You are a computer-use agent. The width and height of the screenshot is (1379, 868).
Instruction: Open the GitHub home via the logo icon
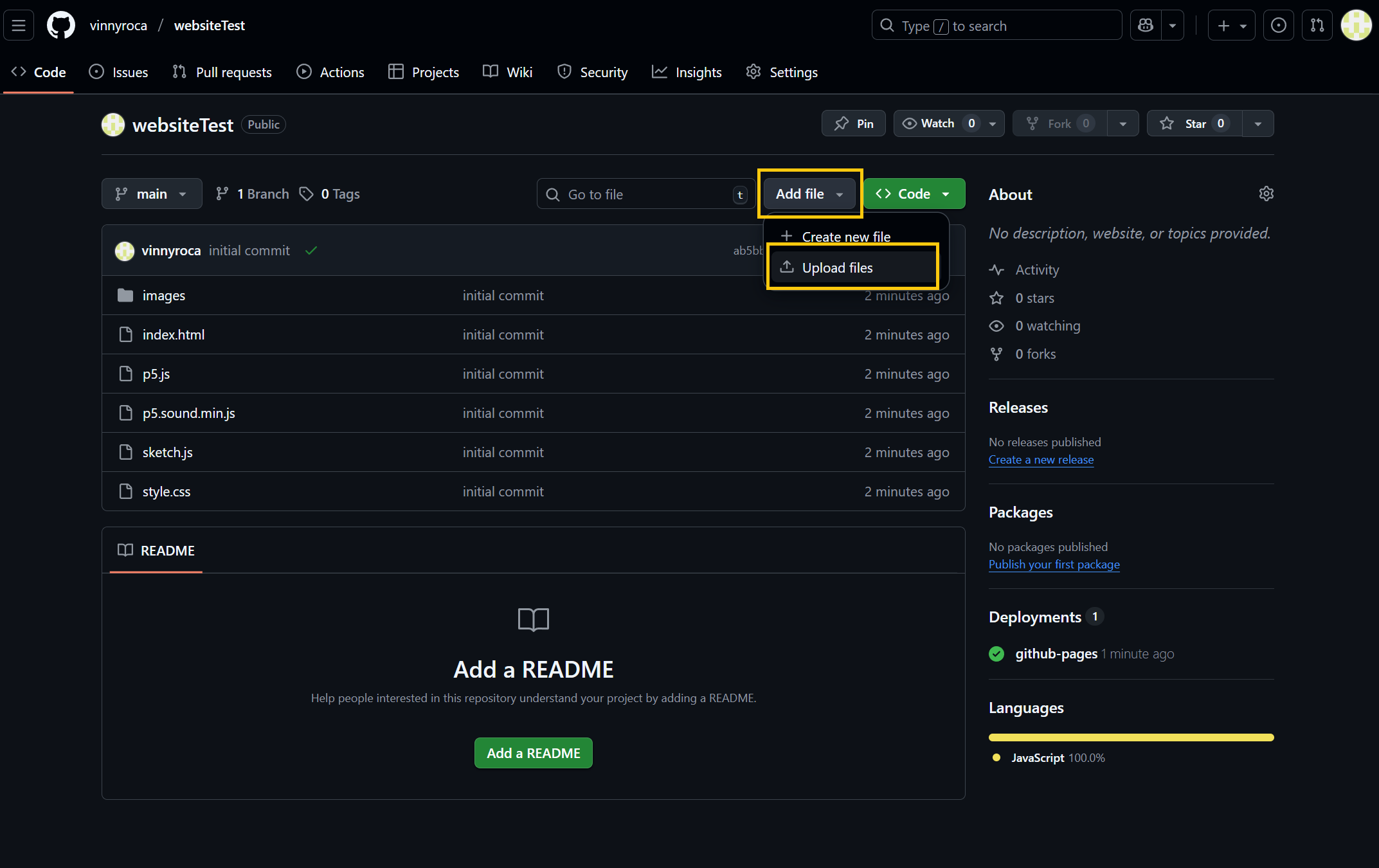[60, 25]
